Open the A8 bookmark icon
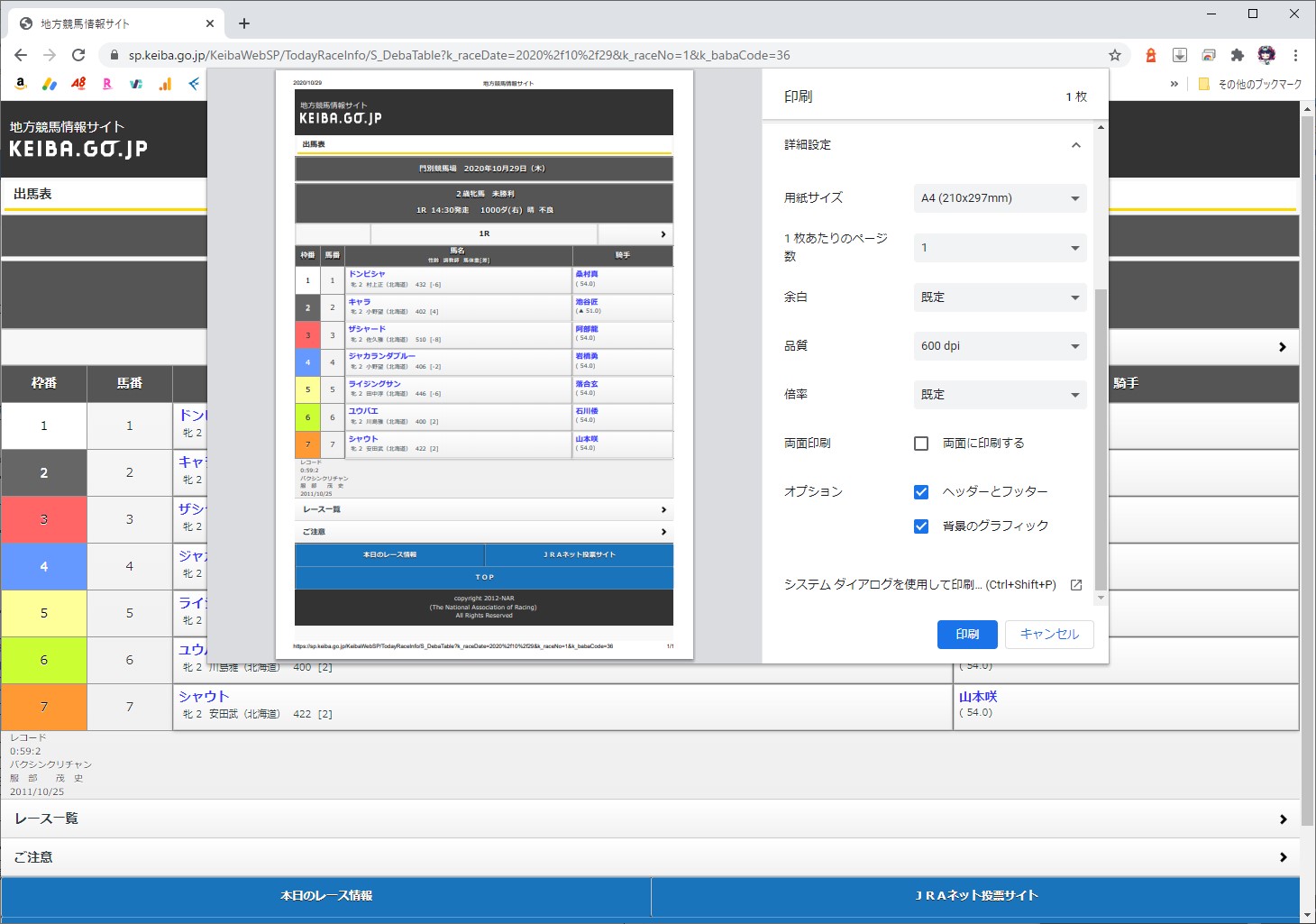 pos(78,84)
